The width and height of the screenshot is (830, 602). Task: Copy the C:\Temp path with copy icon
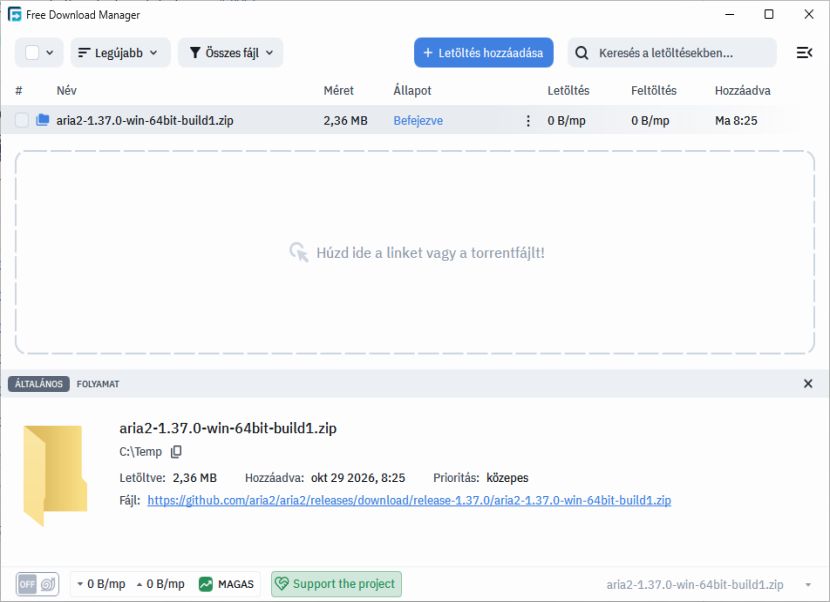(176, 452)
